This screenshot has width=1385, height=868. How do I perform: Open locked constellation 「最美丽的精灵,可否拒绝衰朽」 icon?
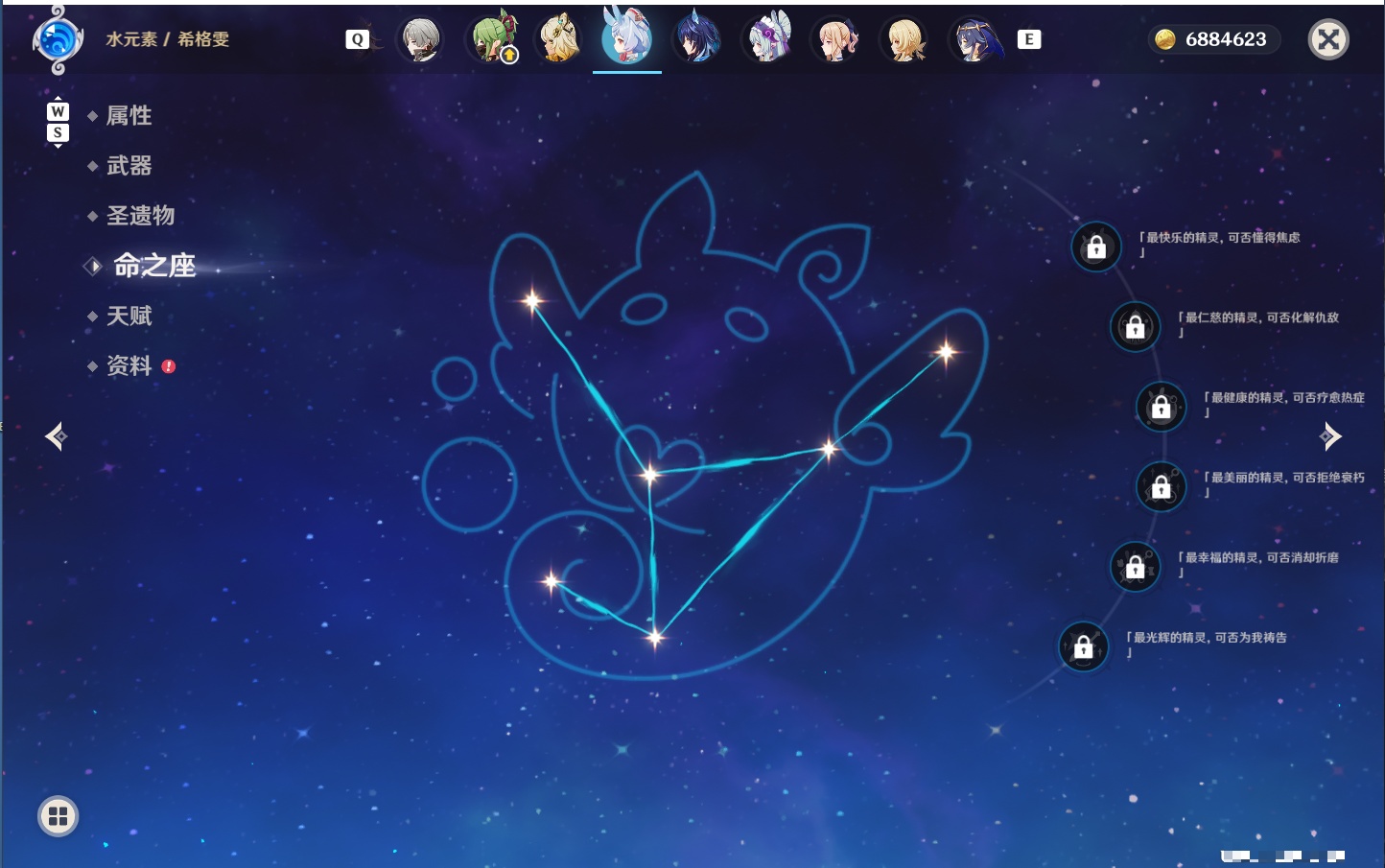click(1161, 486)
